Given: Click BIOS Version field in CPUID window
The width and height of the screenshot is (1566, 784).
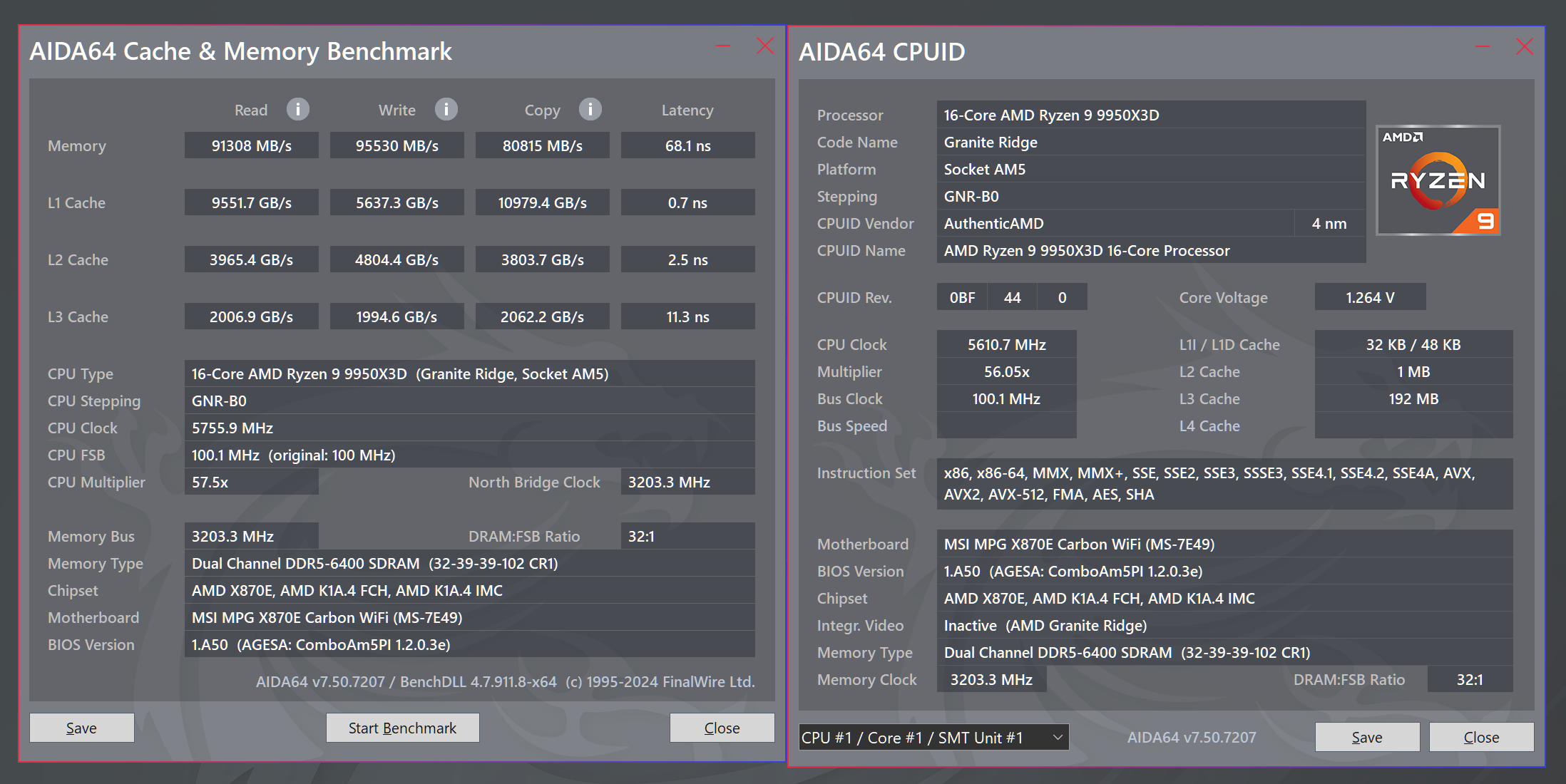Looking at the screenshot, I should (1224, 571).
